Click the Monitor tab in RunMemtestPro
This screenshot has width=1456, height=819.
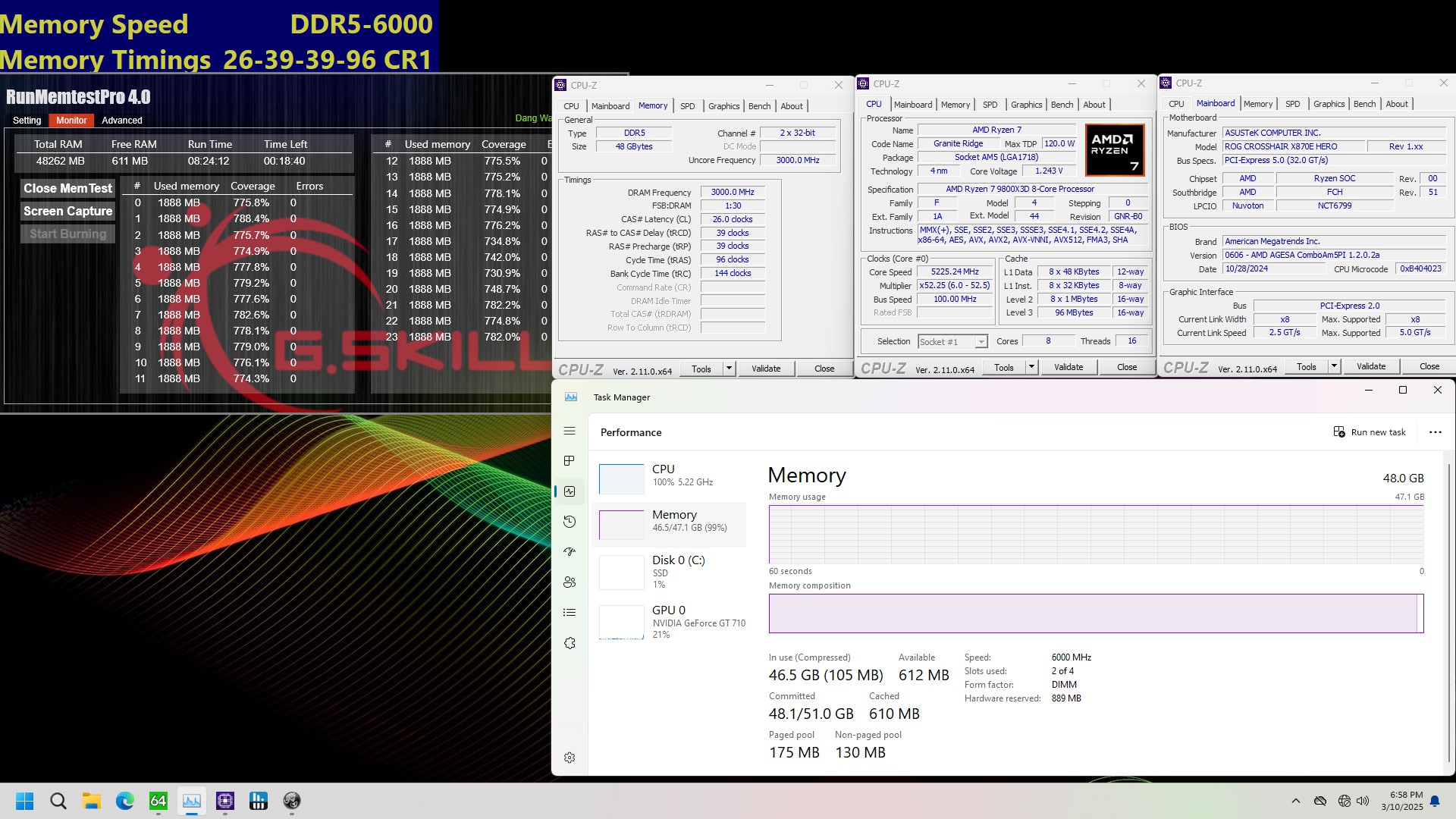[x=70, y=120]
